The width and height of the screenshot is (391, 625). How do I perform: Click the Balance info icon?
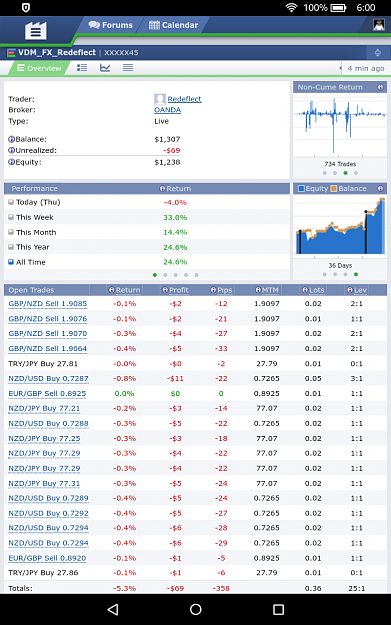point(11,139)
